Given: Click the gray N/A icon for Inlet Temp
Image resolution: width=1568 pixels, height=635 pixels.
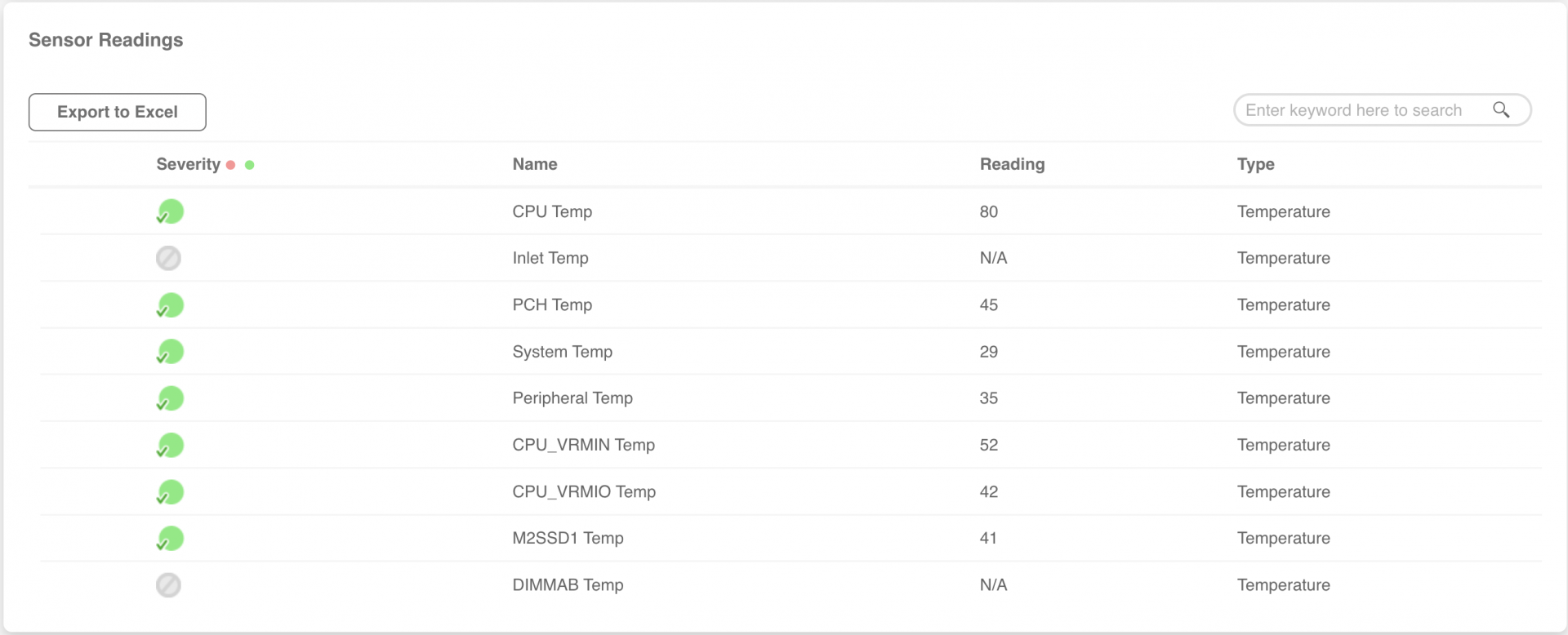Looking at the screenshot, I should click(x=168, y=258).
